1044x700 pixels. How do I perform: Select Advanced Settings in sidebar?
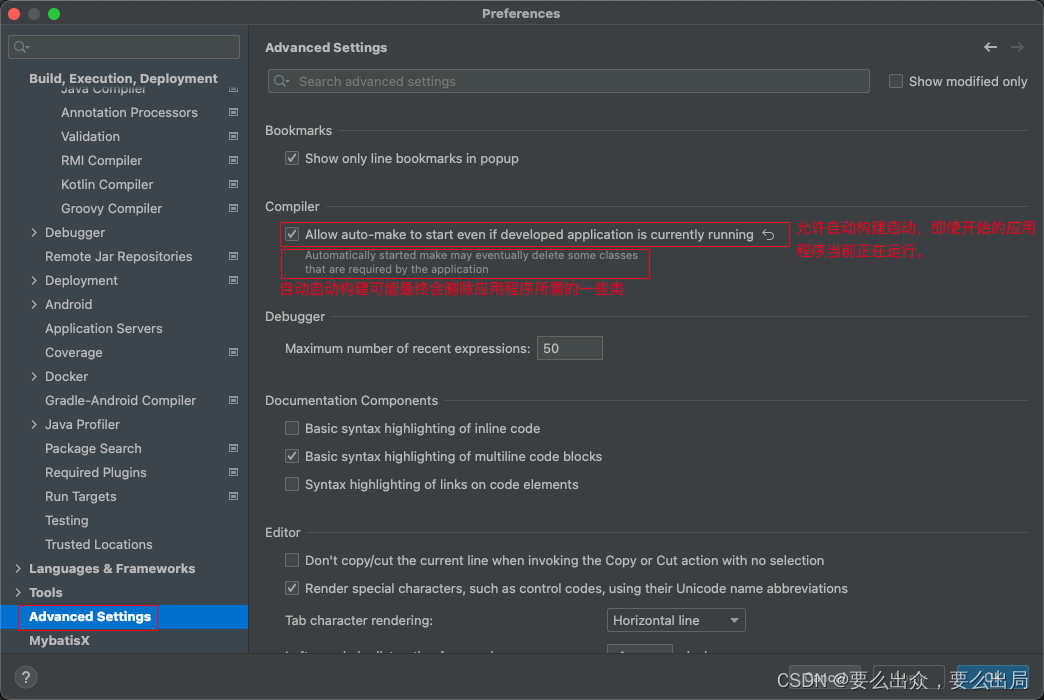pyautogui.click(x=90, y=616)
